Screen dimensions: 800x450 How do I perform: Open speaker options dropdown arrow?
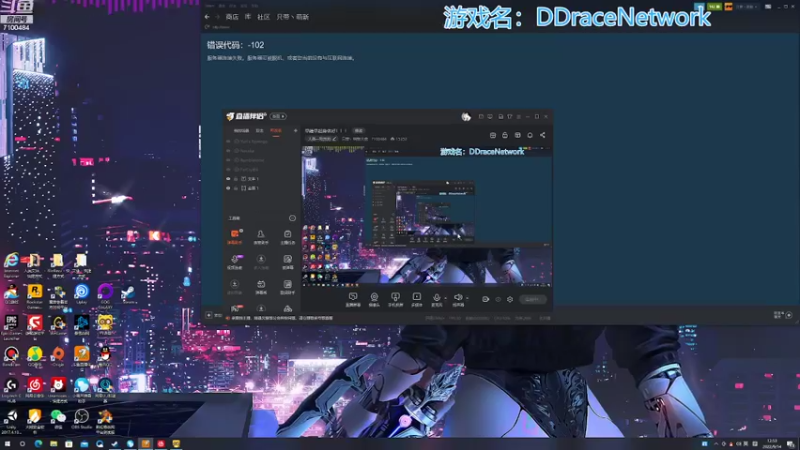pyautogui.click(x=467, y=298)
